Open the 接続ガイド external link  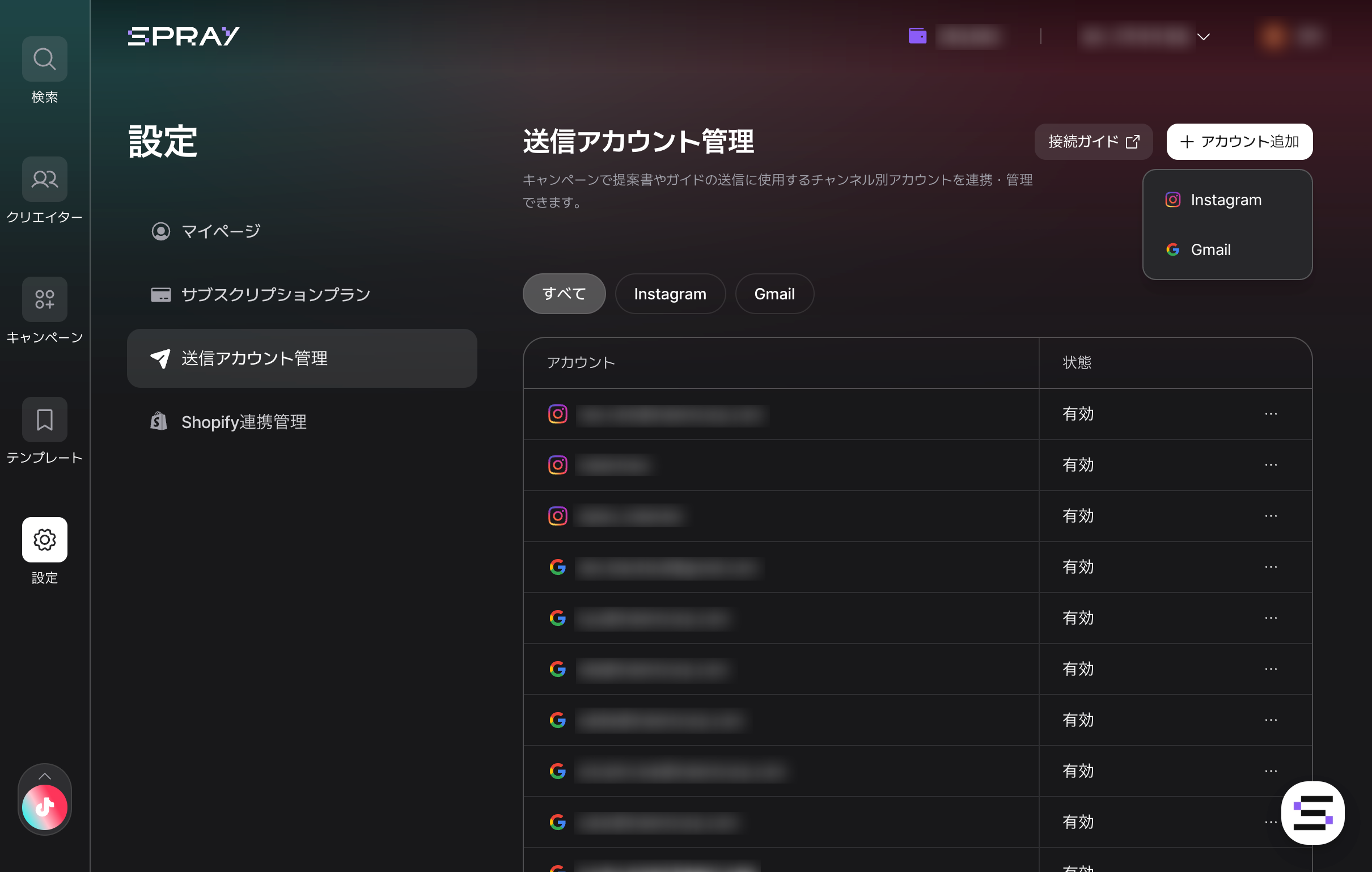coord(1093,142)
